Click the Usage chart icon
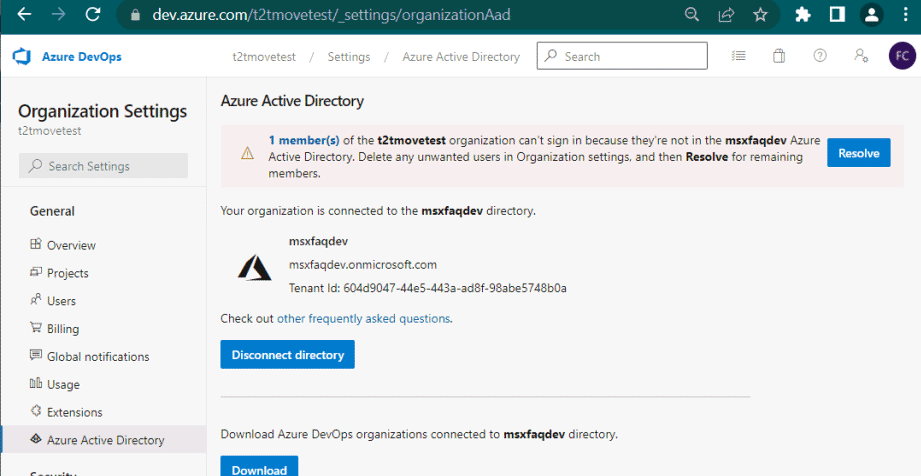 pos(36,383)
